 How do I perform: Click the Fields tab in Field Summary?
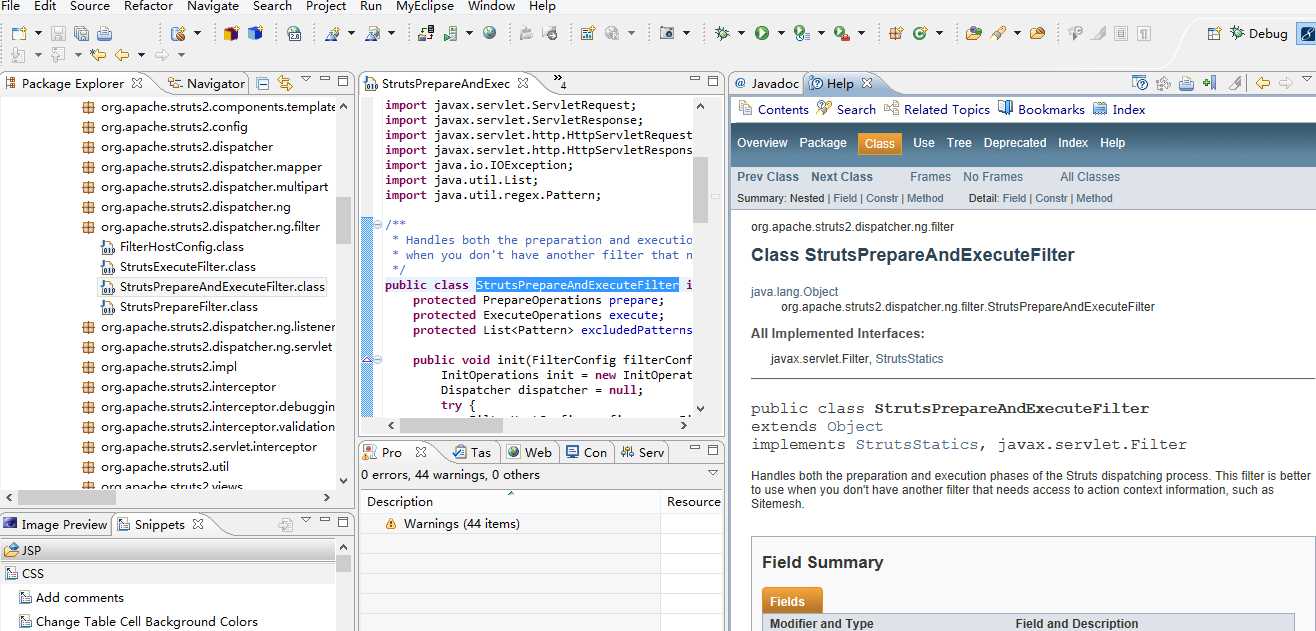[792, 601]
